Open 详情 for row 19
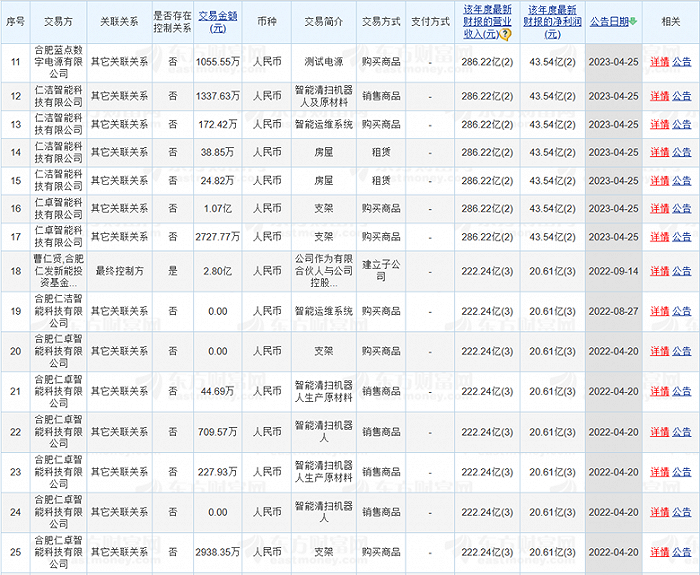700x575 pixels. (659, 311)
